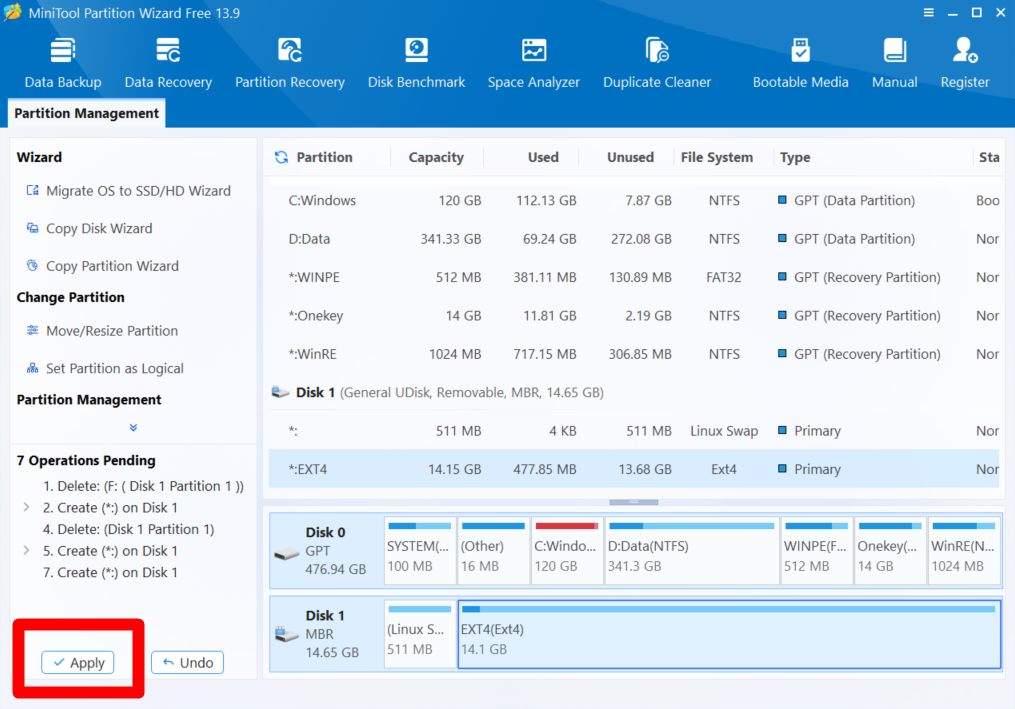Select pending operation 7 Create on Disk 1

click(x=110, y=572)
